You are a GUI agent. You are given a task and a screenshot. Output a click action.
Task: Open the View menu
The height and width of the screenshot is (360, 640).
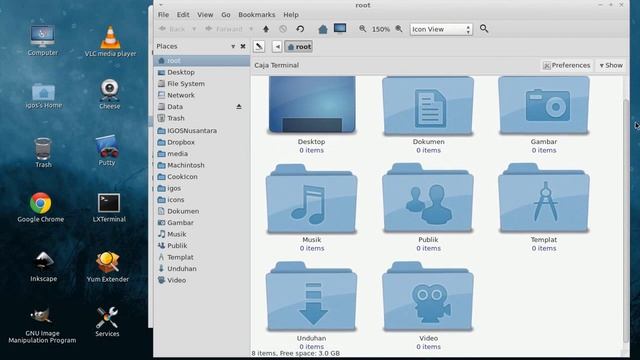coord(205,15)
